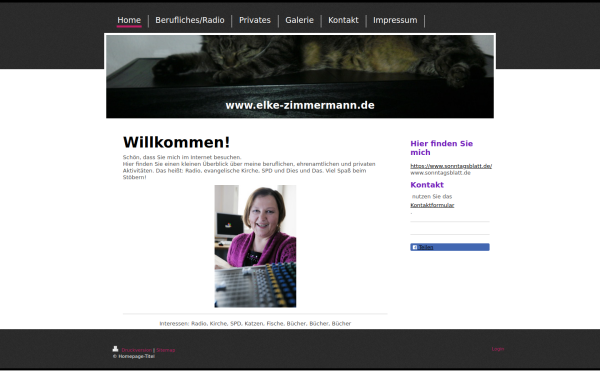Open the Impressum page
This screenshot has height=375, width=600.
point(395,20)
